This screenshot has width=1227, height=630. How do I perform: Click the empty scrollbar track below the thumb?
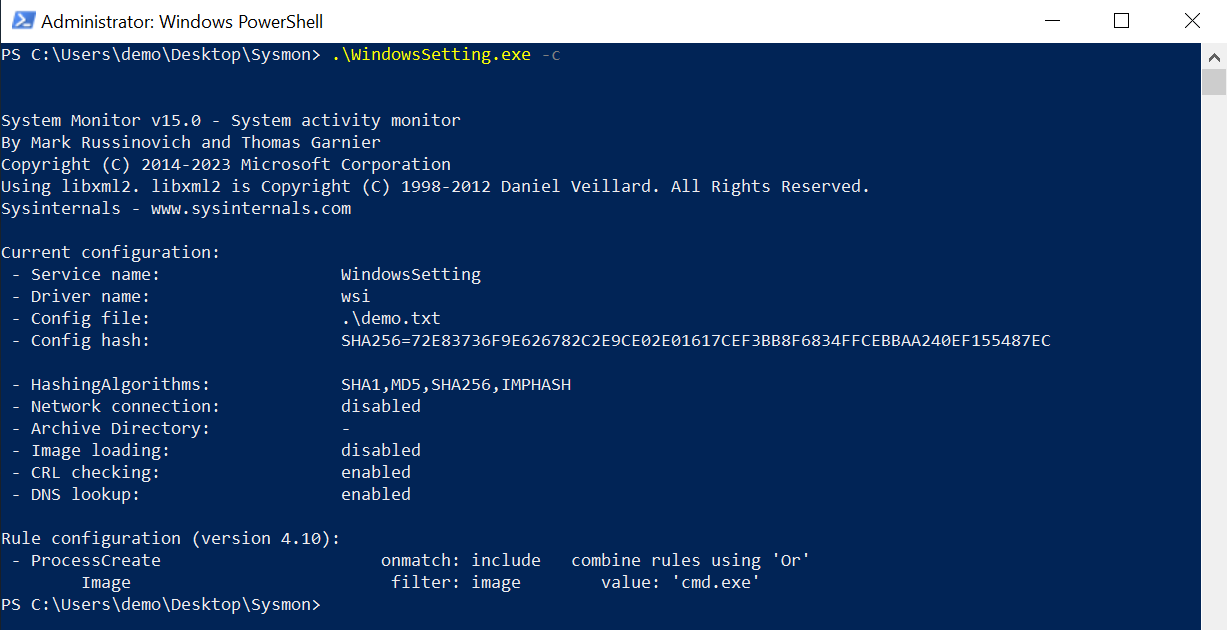coord(1214,360)
